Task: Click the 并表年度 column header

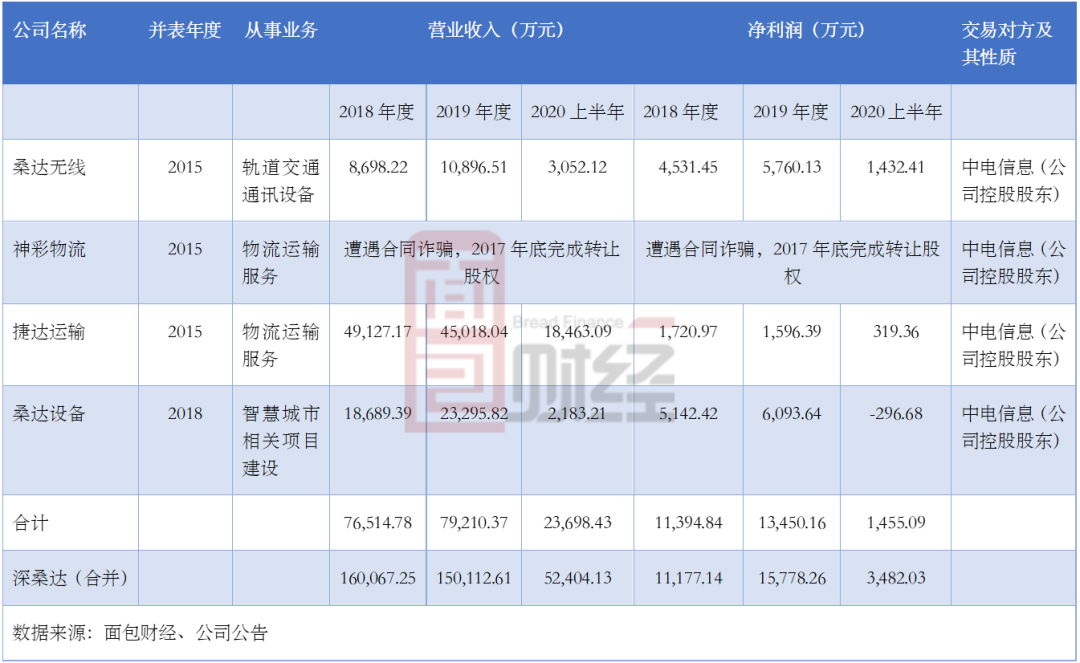Action: (x=185, y=30)
